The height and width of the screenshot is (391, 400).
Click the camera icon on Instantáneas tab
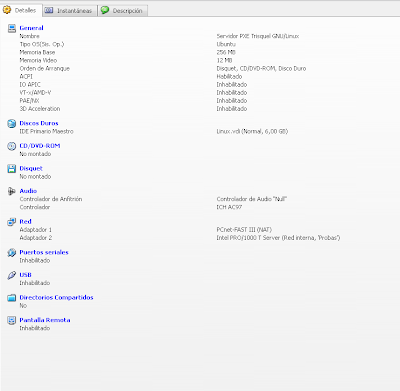click(49, 10)
